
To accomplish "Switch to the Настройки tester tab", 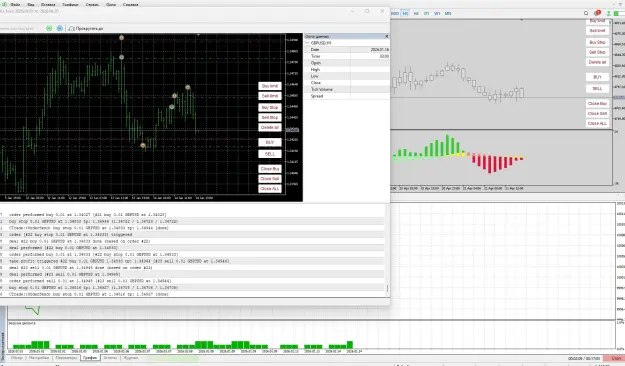I will coord(39,358).
